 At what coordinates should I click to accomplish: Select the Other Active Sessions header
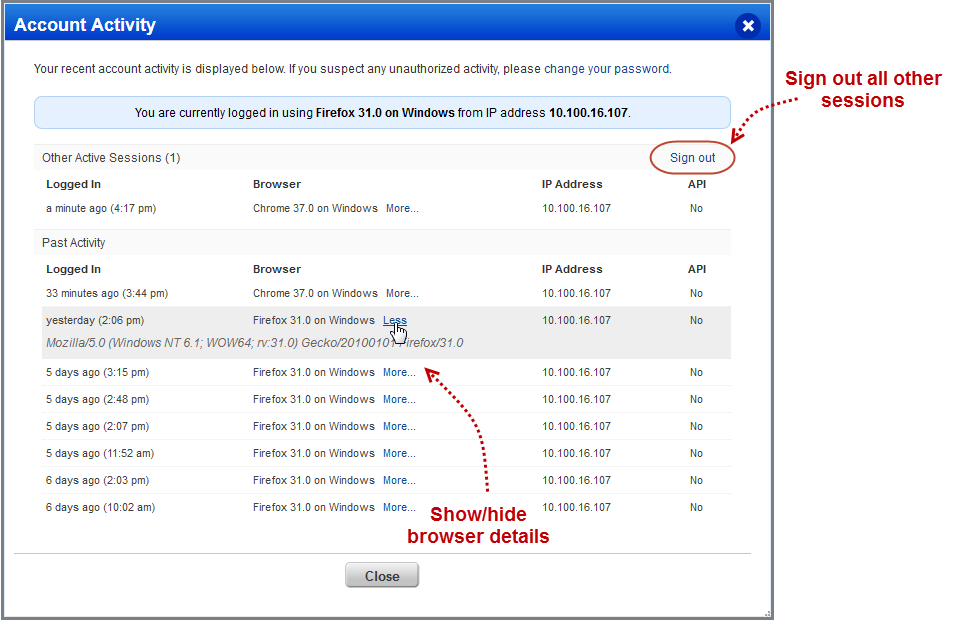pos(110,157)
